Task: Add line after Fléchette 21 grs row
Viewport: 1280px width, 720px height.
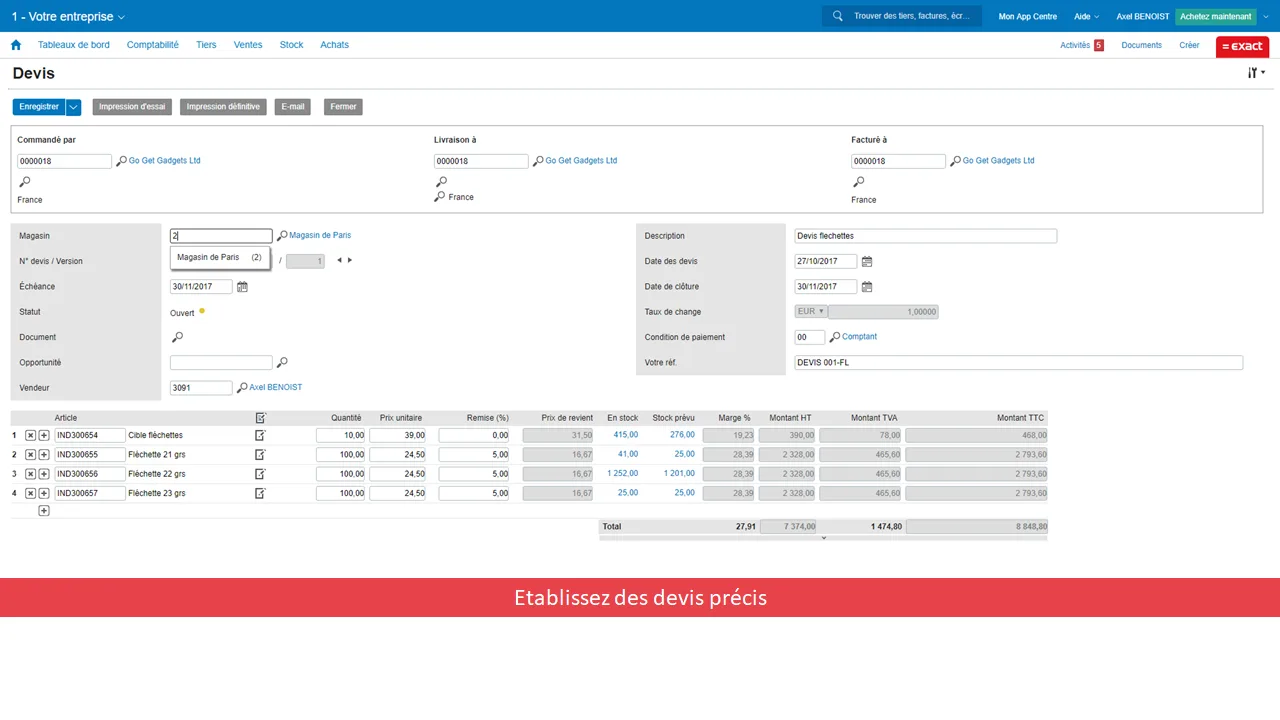Action: (x=44, y=455)
